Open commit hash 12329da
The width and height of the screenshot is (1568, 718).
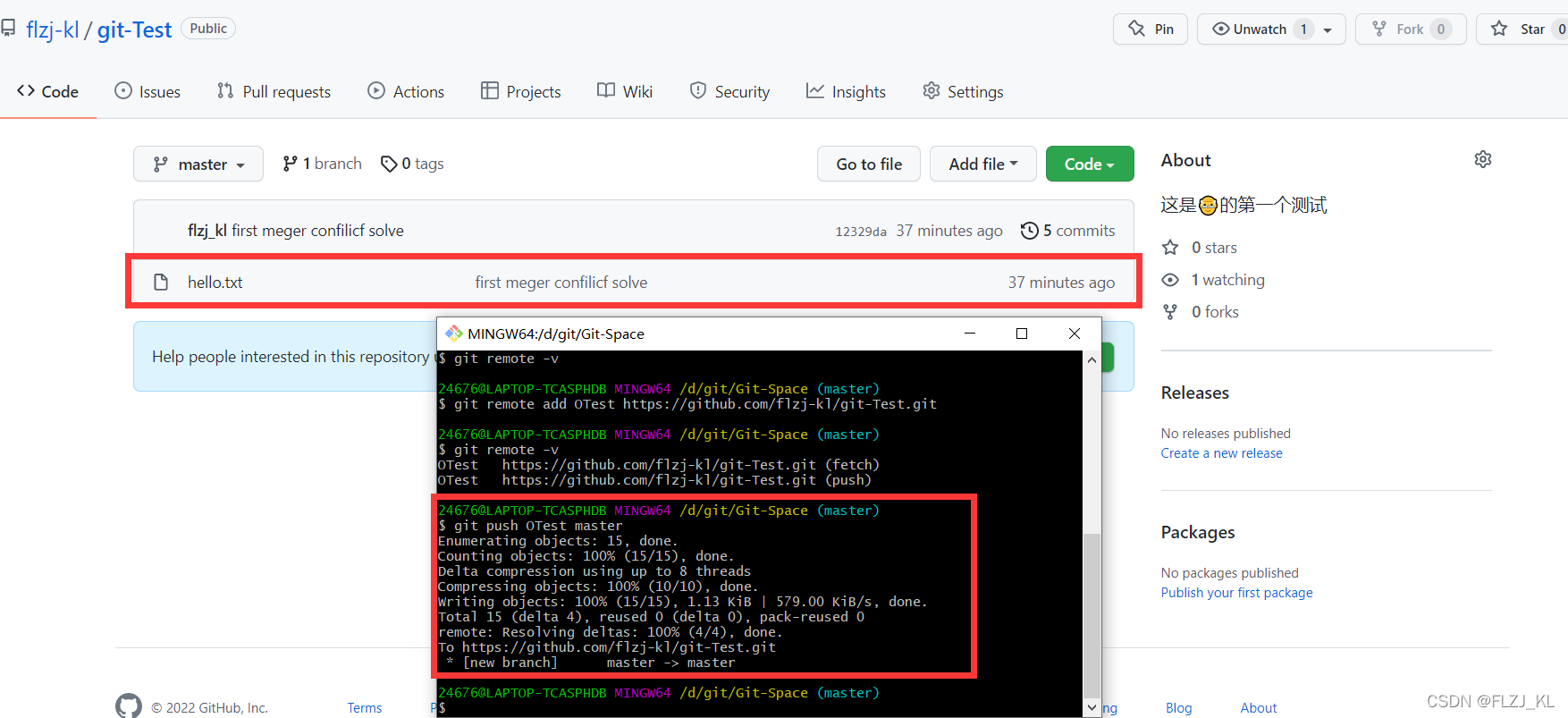tap(861, 232)
